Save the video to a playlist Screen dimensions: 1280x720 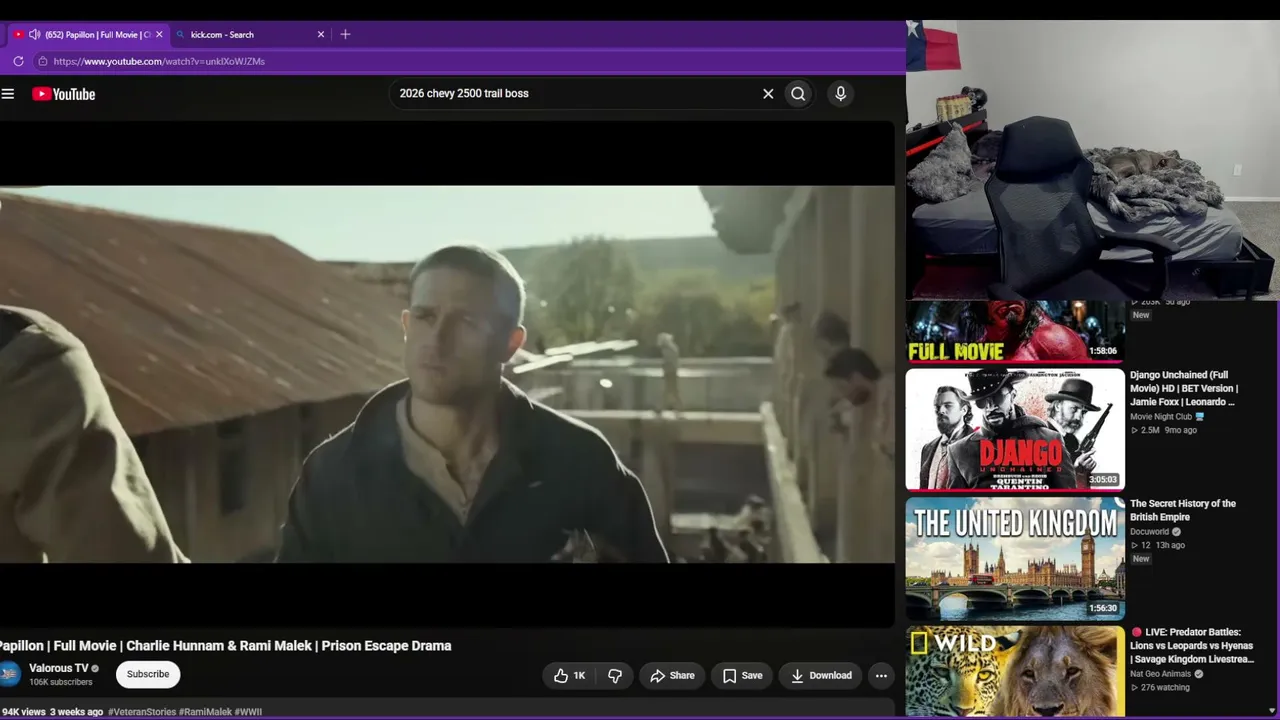click(x=742, y=676)
